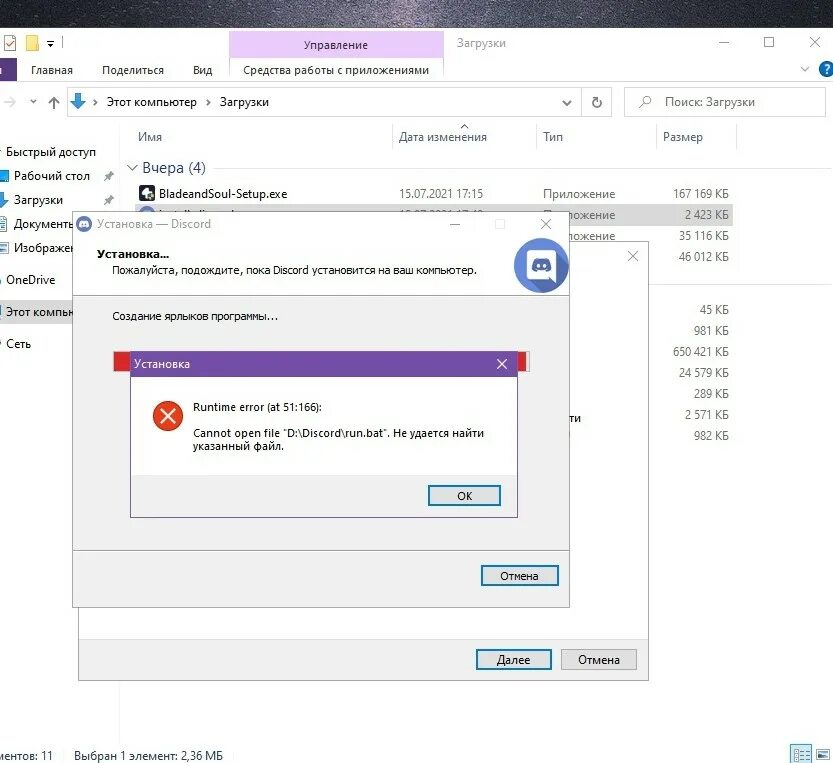Open Средства работы с приложениями tab
Viewport: 833px width, 763px height.
coord(336,70)
